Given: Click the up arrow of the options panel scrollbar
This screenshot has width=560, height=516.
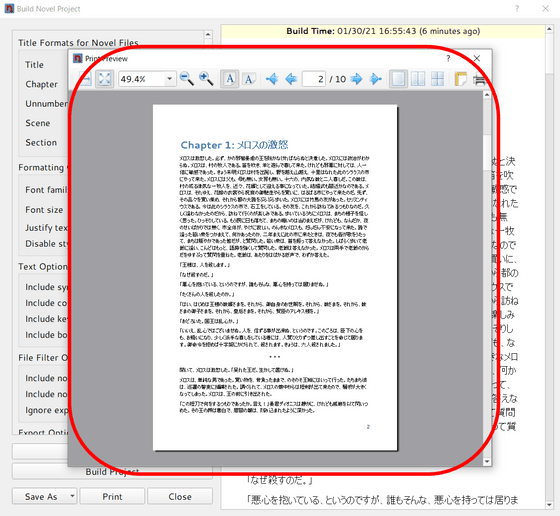Looking at the screenshot, I should [x=208, y=35].
